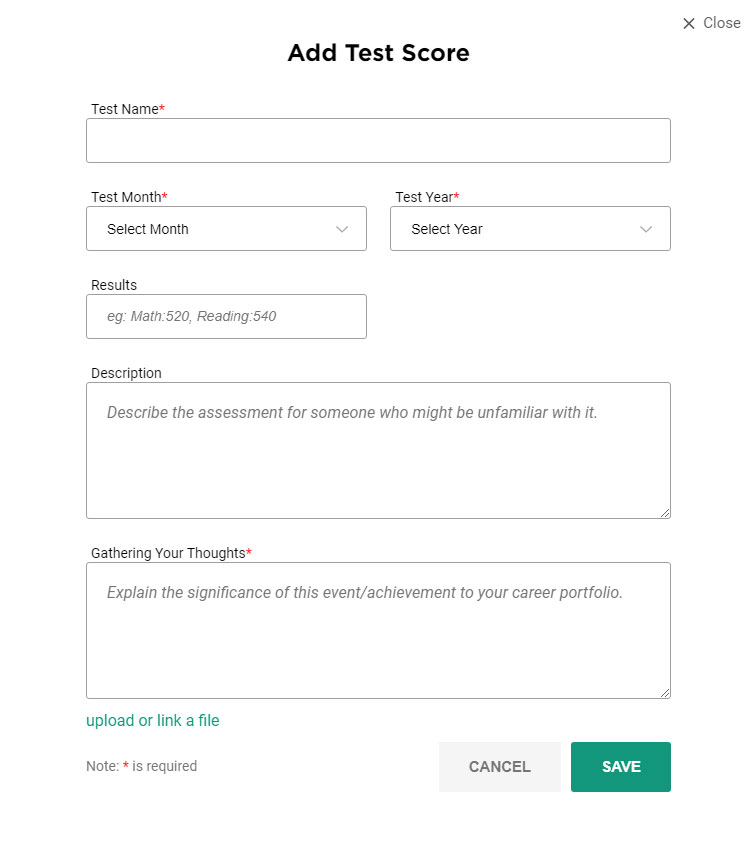Click the green SAVE button
Image resolution: width=756 pixels, height=847 pixels.
pyautogui.click(x=621, y=767)
